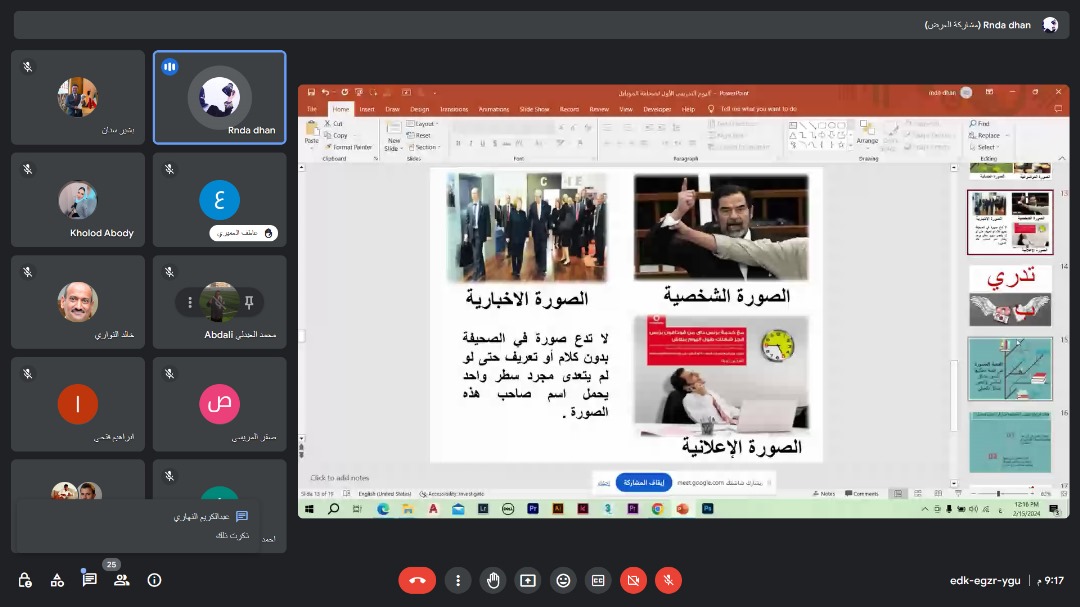Image resolution: width=1080 pixels, height=607 pixels.
Task: Select the slide 14 thumbnail
Action: pyautogui.click(x=1010, y=295)
